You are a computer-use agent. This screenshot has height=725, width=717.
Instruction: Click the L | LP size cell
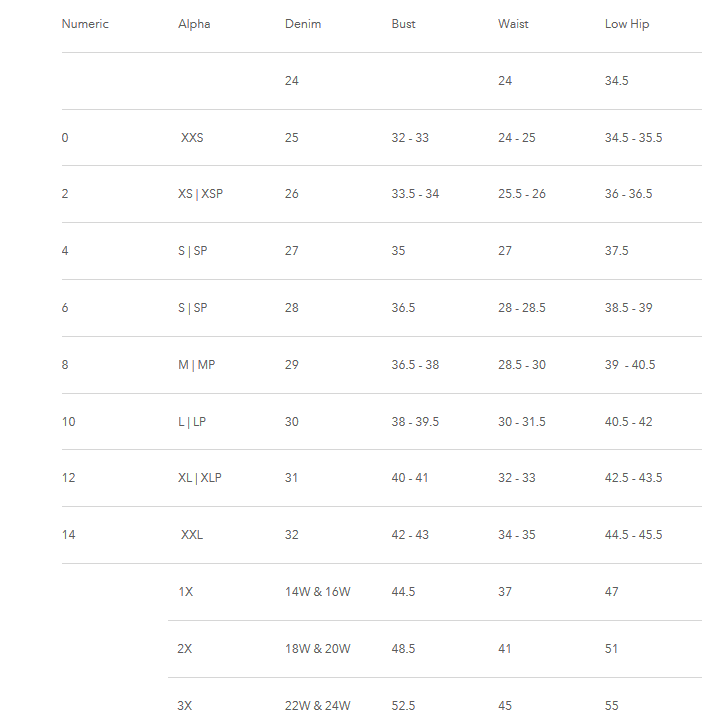(192, 422)
